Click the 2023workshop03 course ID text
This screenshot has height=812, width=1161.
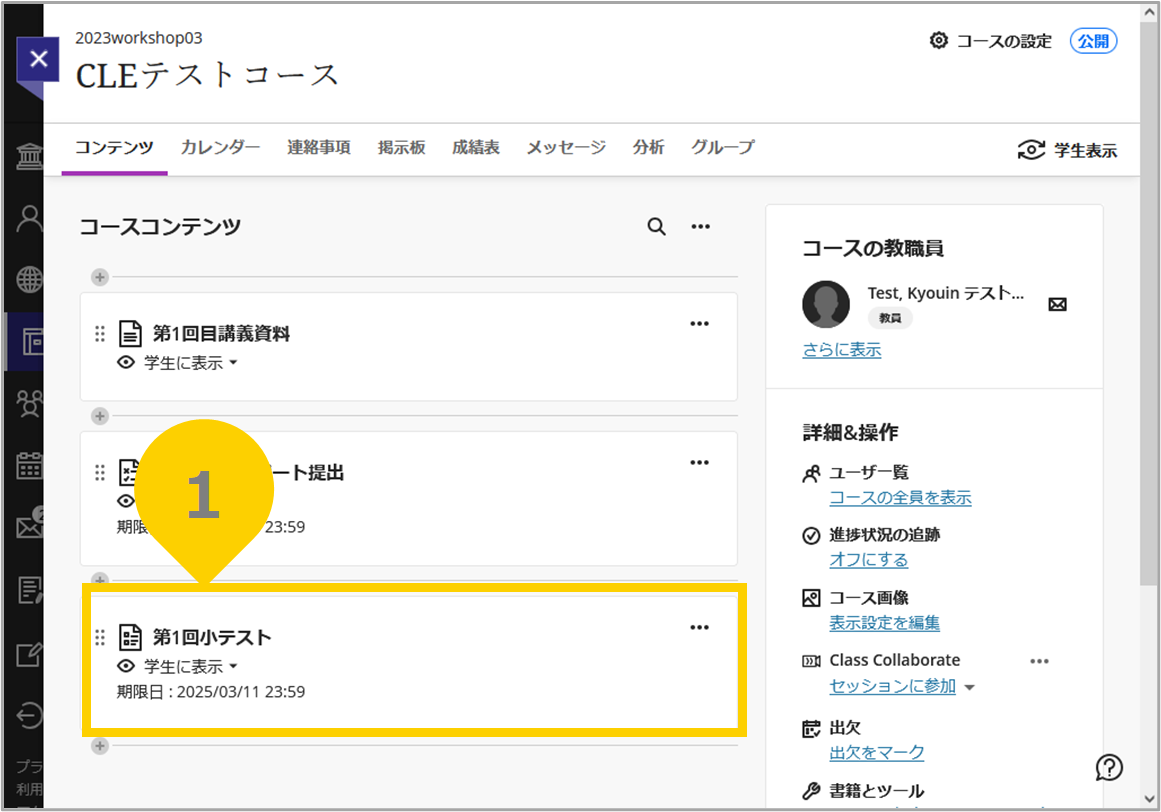[138, 38]
